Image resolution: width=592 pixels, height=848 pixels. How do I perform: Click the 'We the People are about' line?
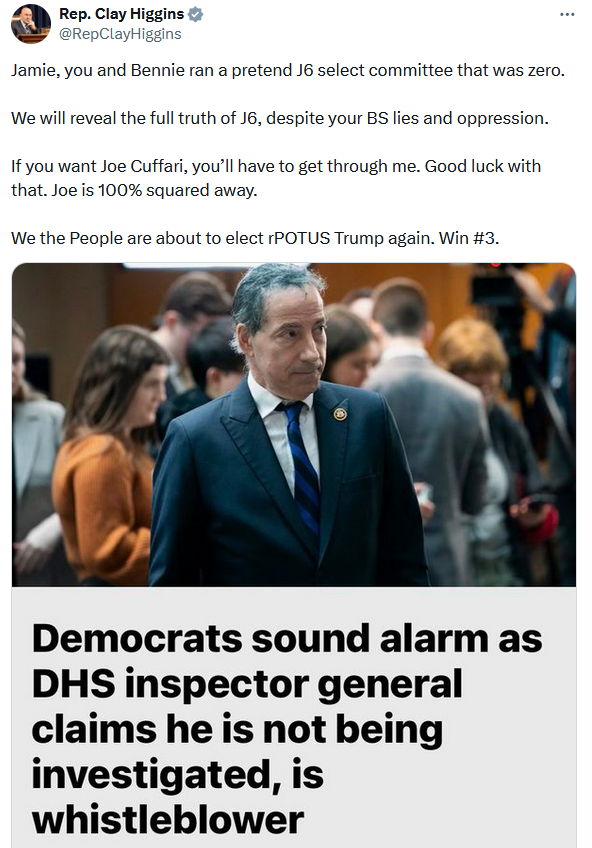[255, 238]
